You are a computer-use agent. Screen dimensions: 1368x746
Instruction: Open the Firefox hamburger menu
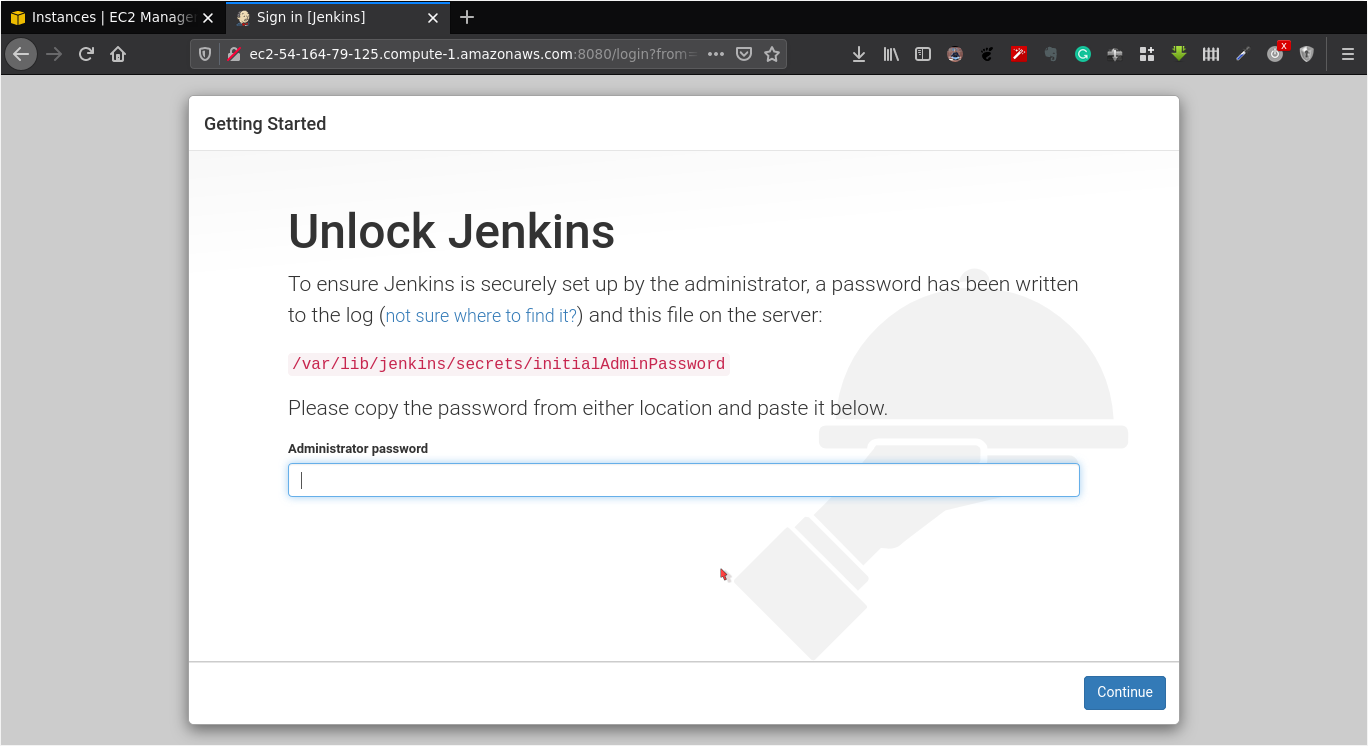tap(1347, 54)
